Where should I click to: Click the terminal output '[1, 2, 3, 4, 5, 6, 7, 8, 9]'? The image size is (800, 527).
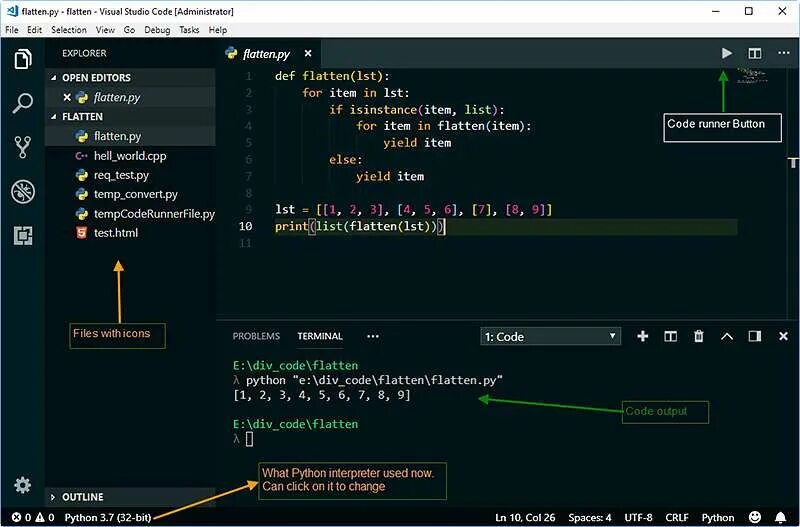(321, 395)
